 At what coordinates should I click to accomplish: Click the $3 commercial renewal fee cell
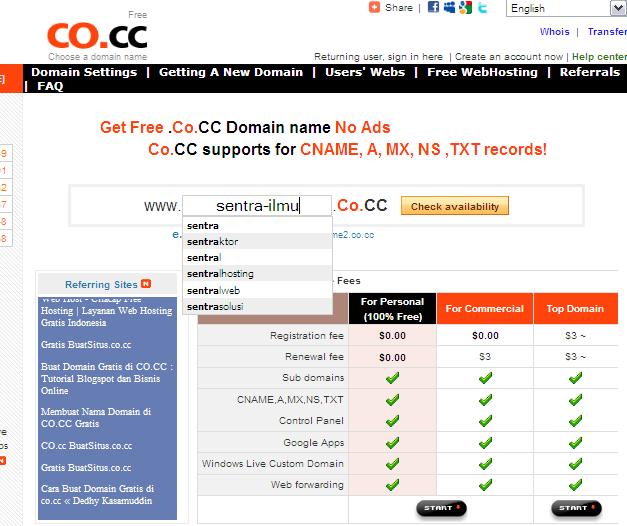pyautogui.click(x=485, y=356)
